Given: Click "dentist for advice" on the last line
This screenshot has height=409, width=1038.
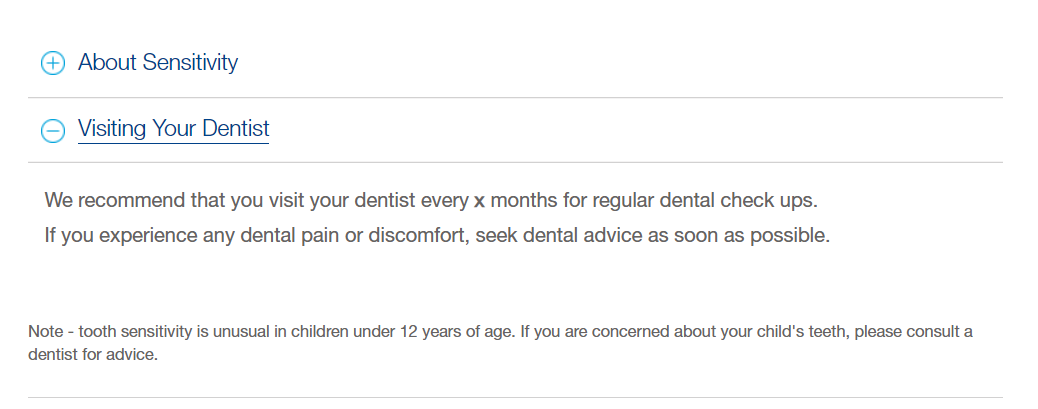Looking at the screenshot, I should (93, 355).
